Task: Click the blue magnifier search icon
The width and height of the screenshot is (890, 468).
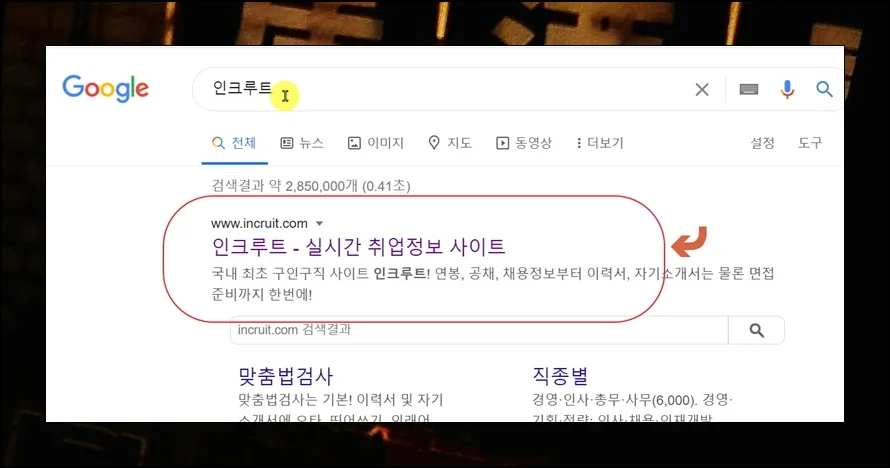Action: pyautogui.click(x=824, y=89)
